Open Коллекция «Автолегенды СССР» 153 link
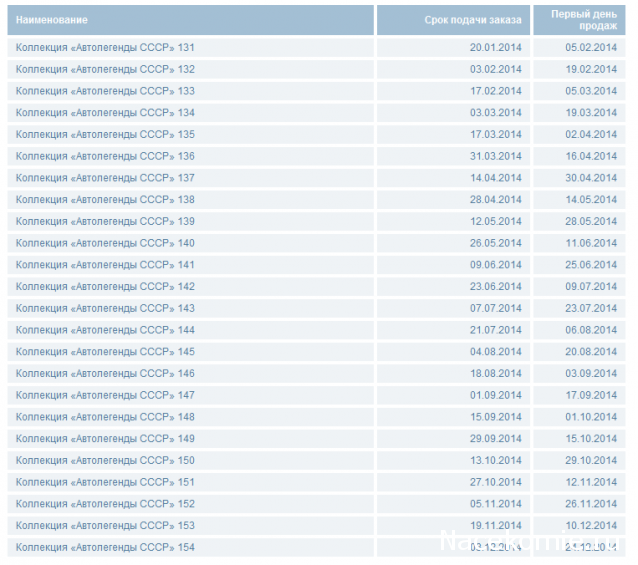638x565 pixels. pos(105,526)
